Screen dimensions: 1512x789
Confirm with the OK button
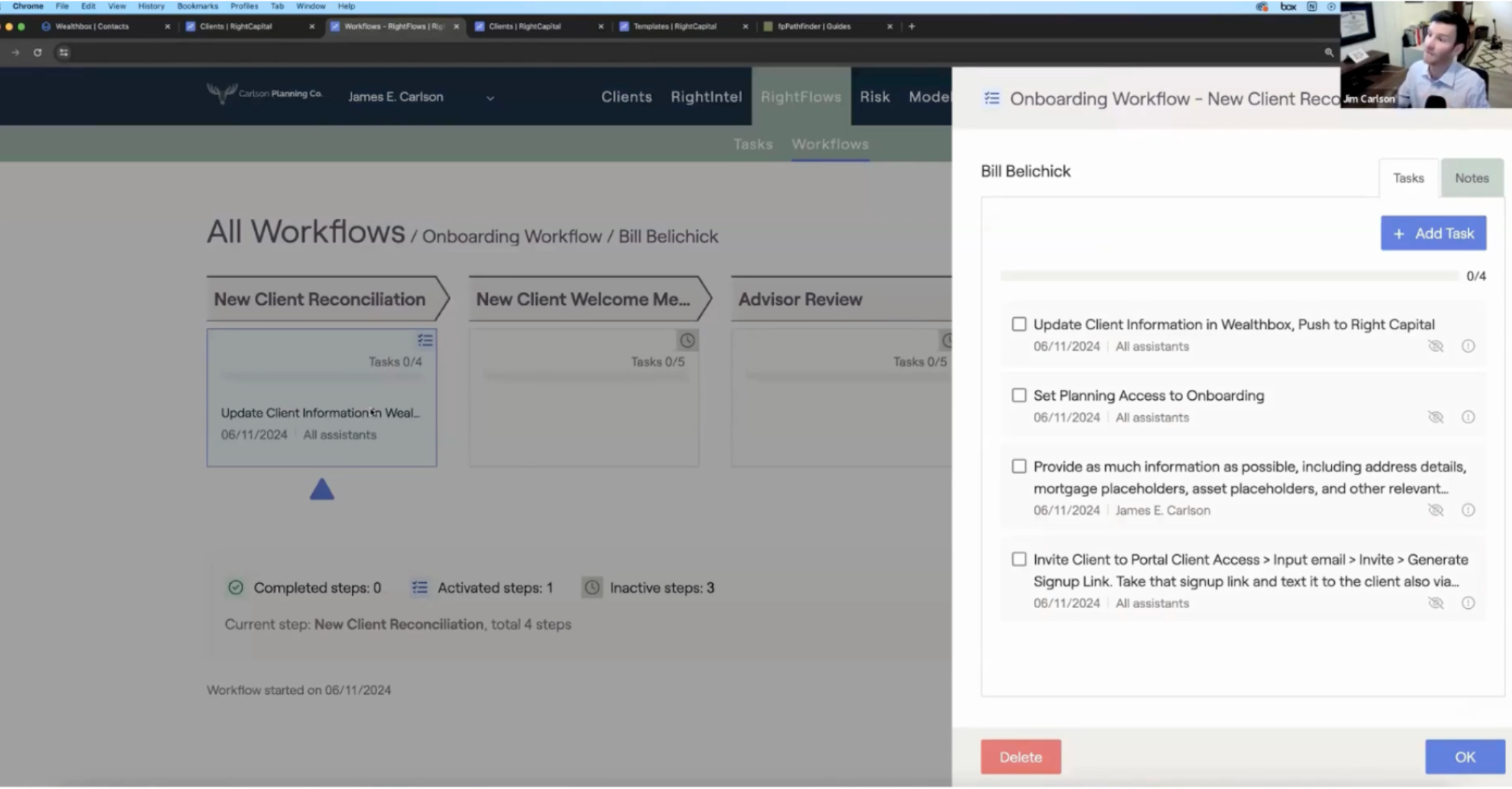(x=1465, y=757)
